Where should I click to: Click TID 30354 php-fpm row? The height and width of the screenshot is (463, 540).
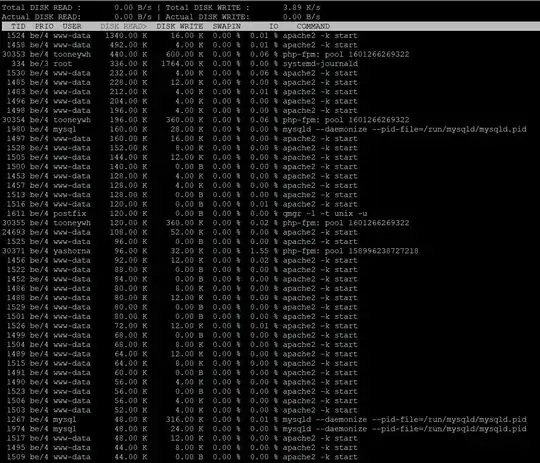point(13,120)
